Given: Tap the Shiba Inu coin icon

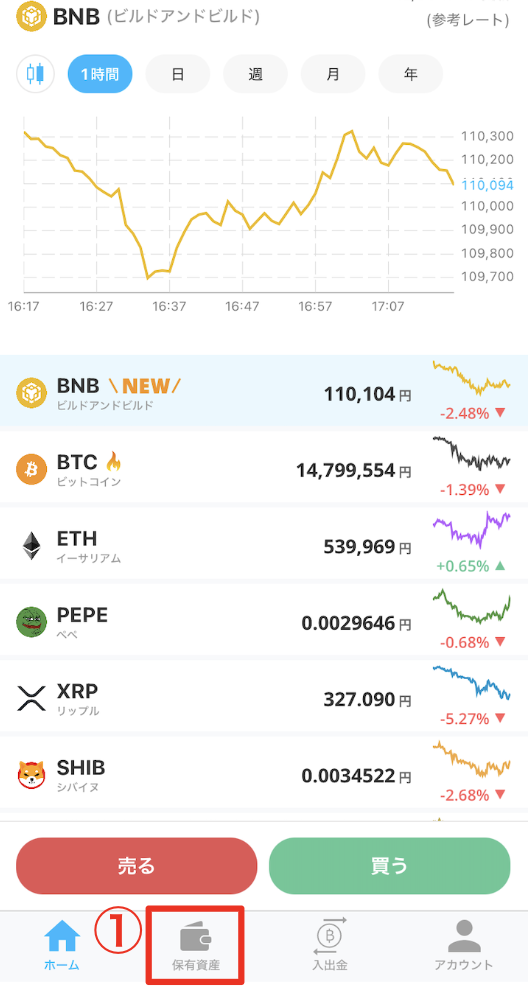Looking at the screenshot, I should point(32,775).
